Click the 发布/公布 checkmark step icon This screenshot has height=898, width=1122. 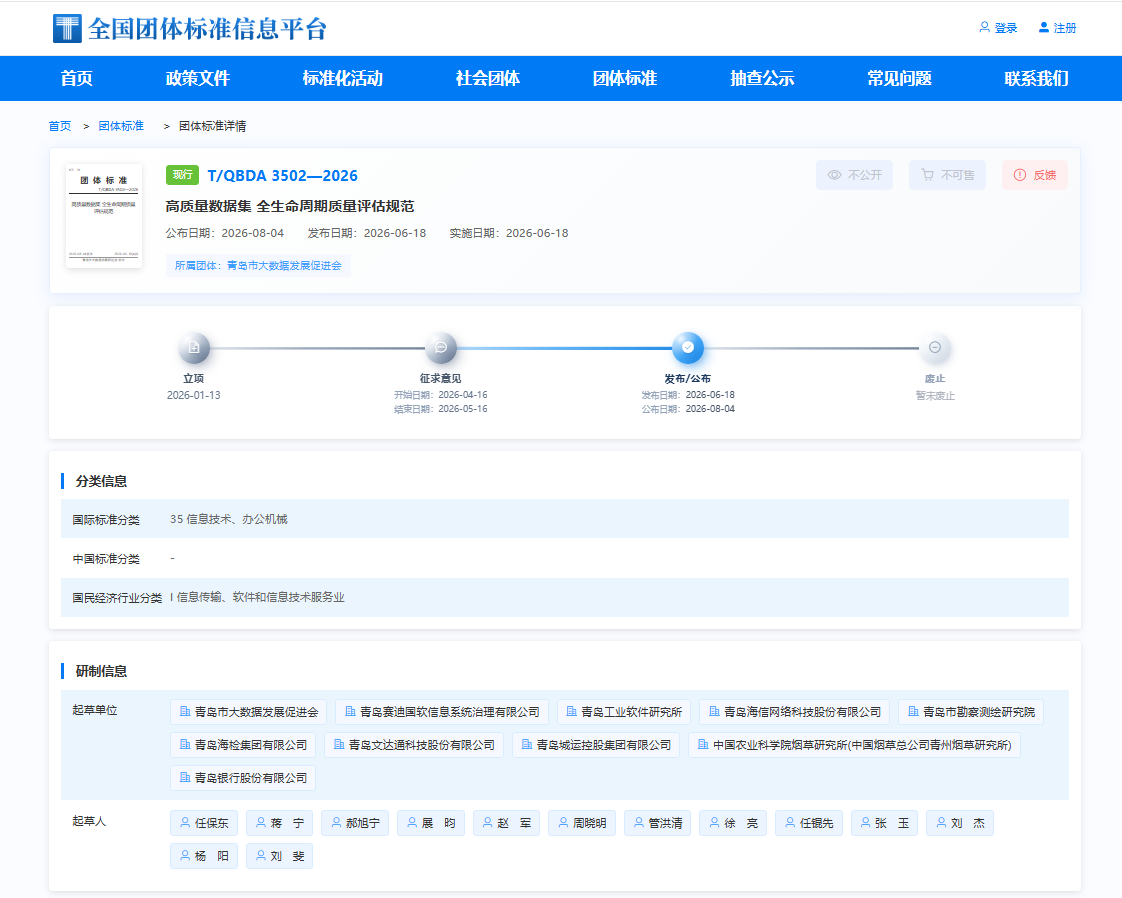688,348
